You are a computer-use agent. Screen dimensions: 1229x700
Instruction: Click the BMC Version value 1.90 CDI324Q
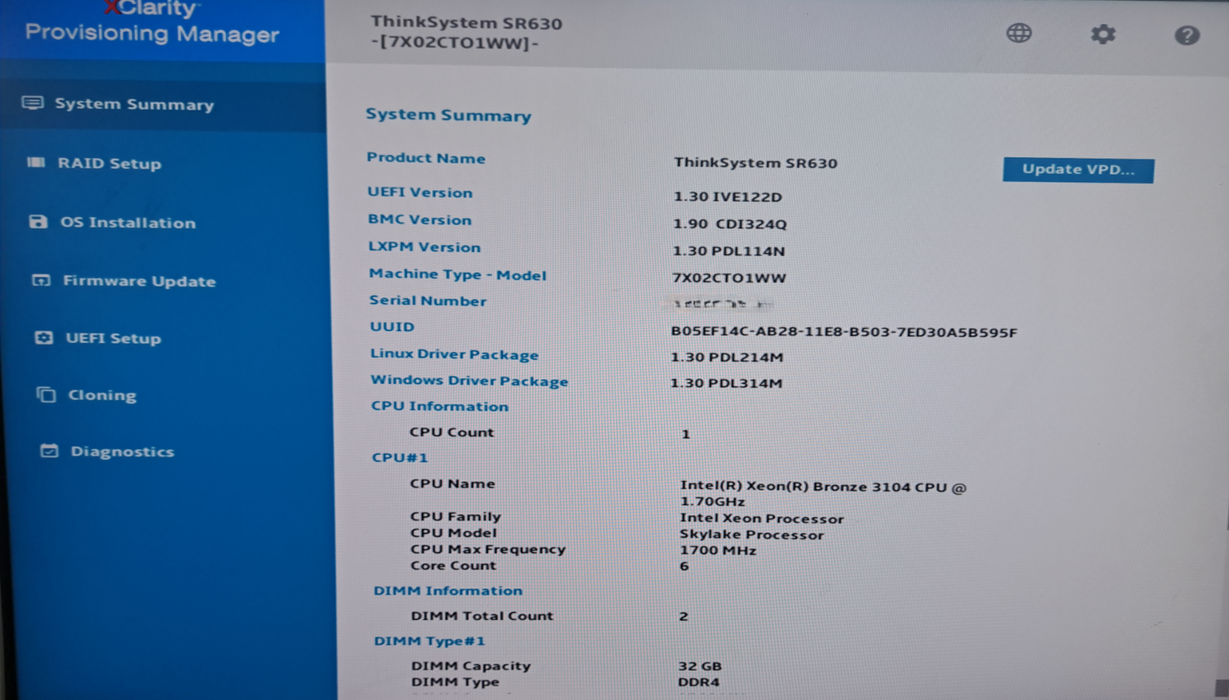730,224
